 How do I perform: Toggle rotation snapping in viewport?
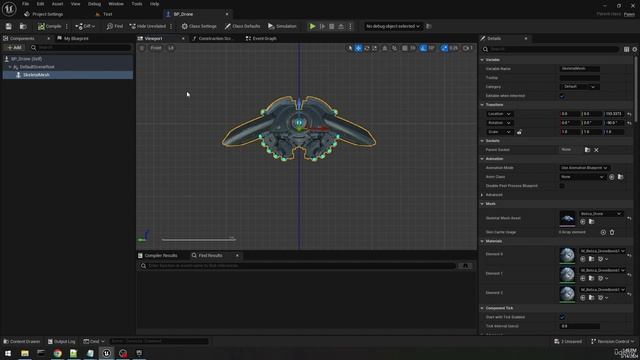[423, 48]
